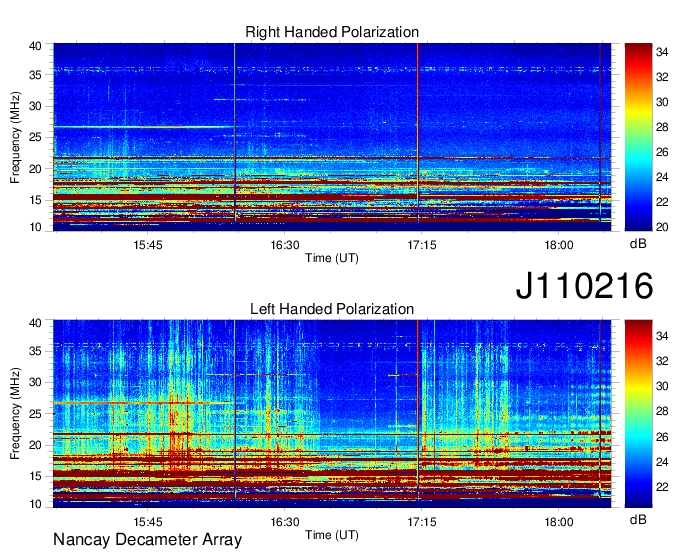Click "Time (UT)" label under the left-handed plot

pyautogui.click(x=332, y=535)
